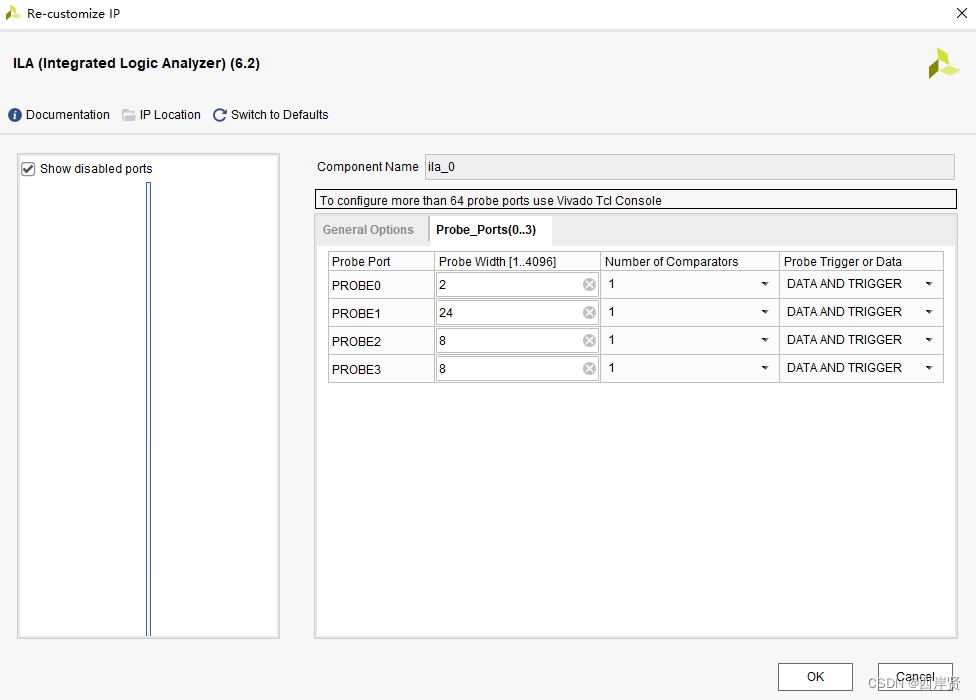Select the PROBE1 row label
Screen dimensions: 976x700
(x=356, y=314)
